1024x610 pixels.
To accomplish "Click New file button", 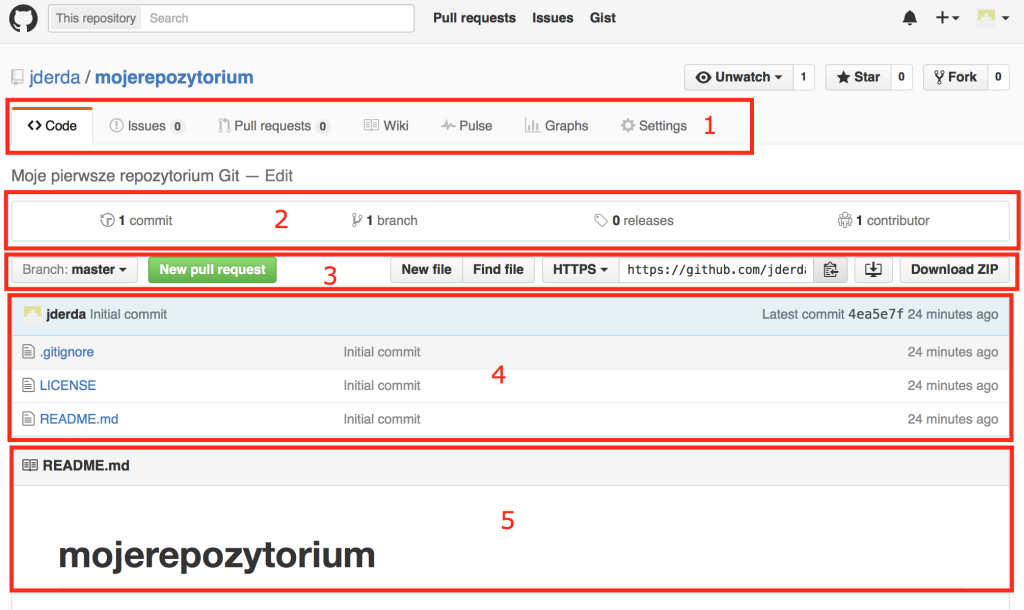I will pos(426,269).
